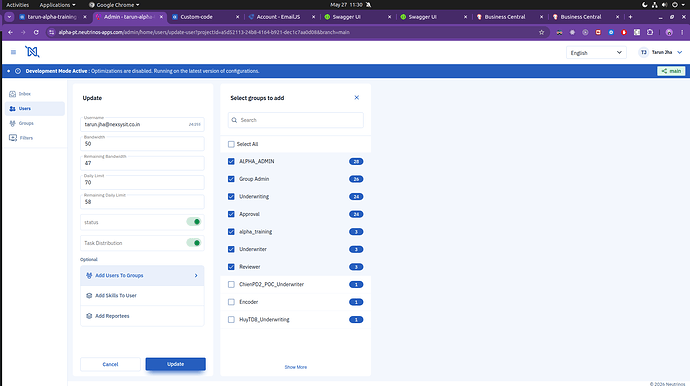Open the Chrome three-dot menu

click(x=683, y=32)
